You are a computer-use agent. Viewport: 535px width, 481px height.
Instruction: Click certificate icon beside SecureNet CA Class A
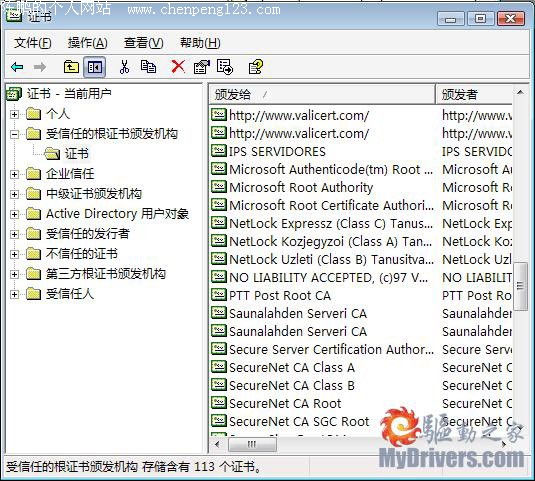[218, 367]
